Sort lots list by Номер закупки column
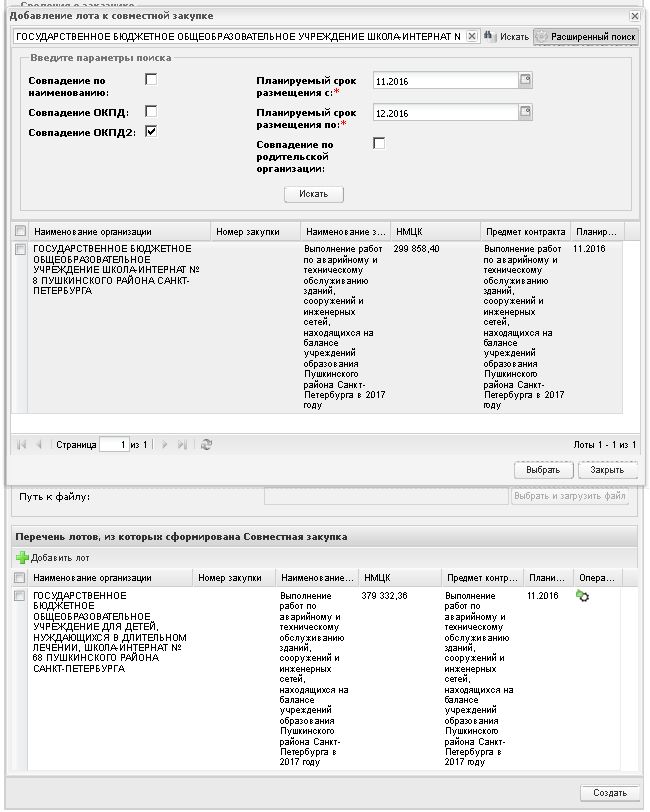 pos(234,577)
